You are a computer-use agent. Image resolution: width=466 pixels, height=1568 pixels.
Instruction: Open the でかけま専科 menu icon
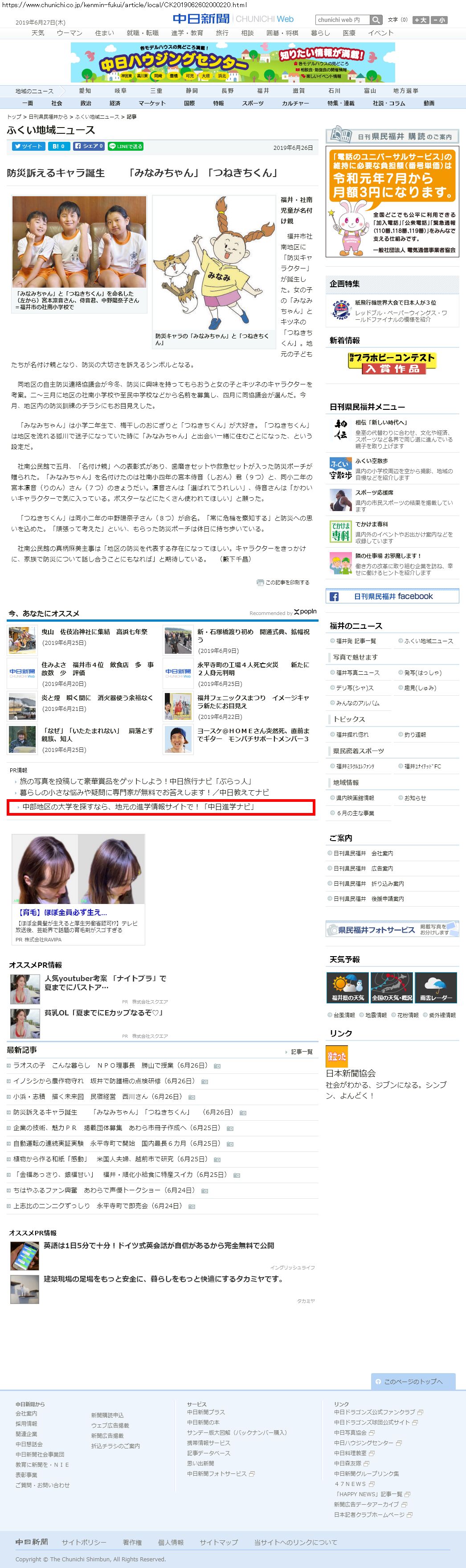(340, 532)
